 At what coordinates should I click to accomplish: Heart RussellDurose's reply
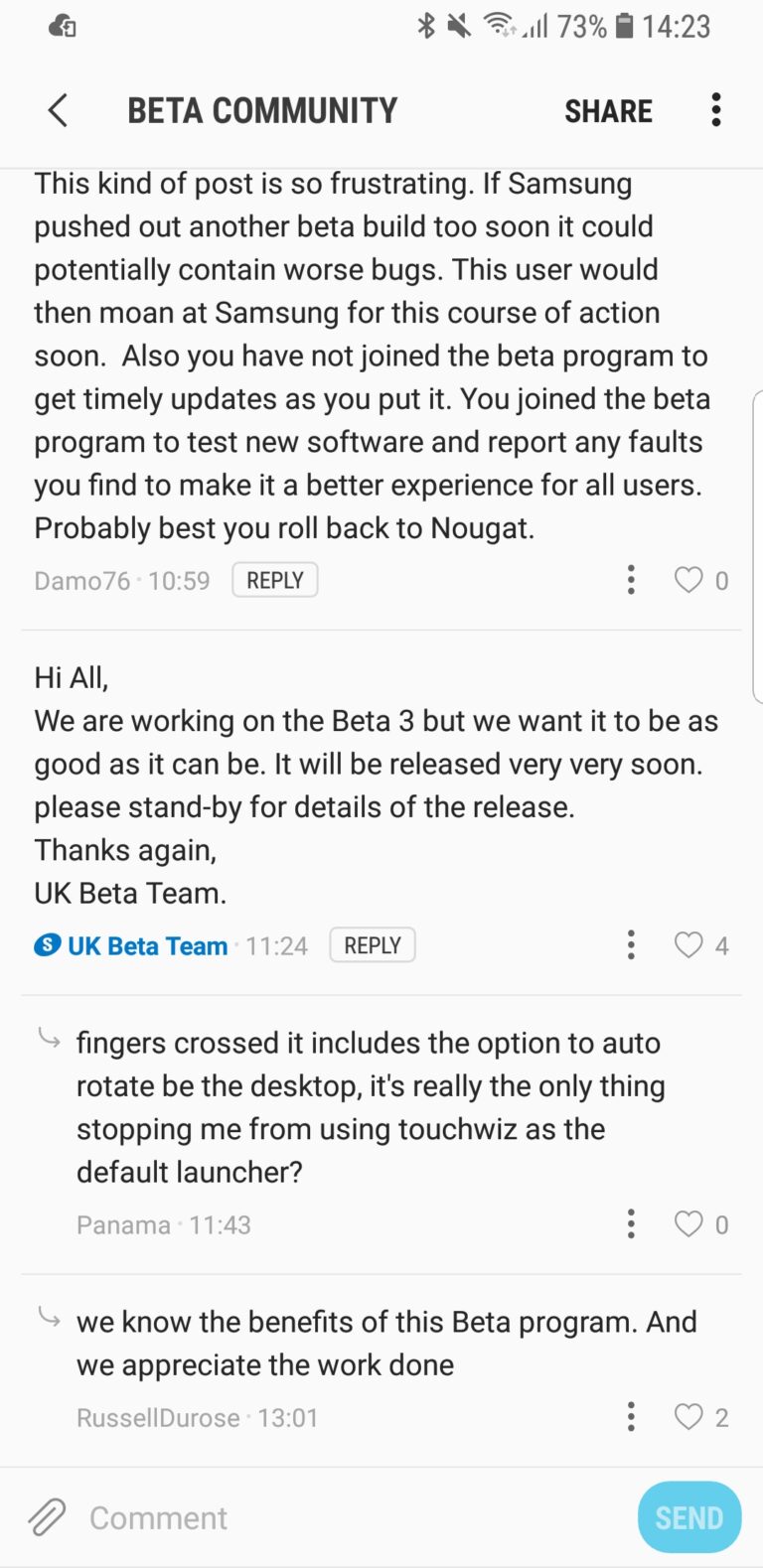click(x=688, y=1417)
